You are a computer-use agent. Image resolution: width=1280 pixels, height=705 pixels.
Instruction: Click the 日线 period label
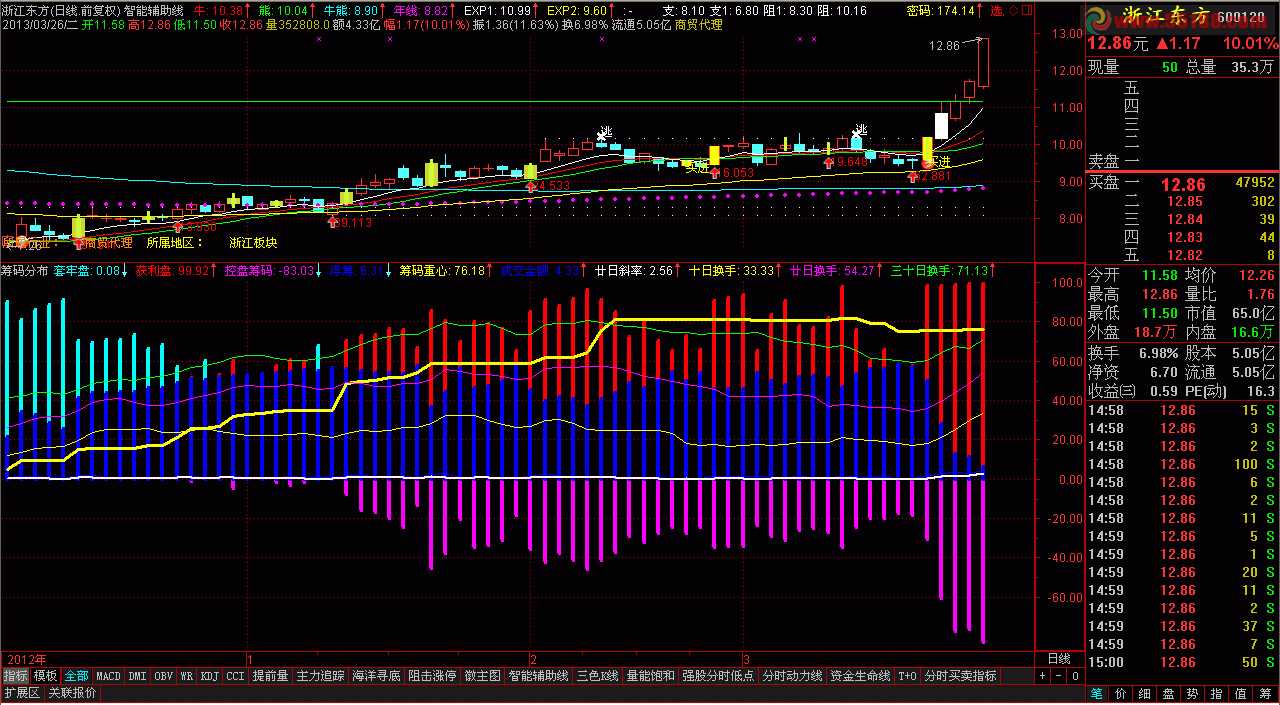(x=1058, y=659)
